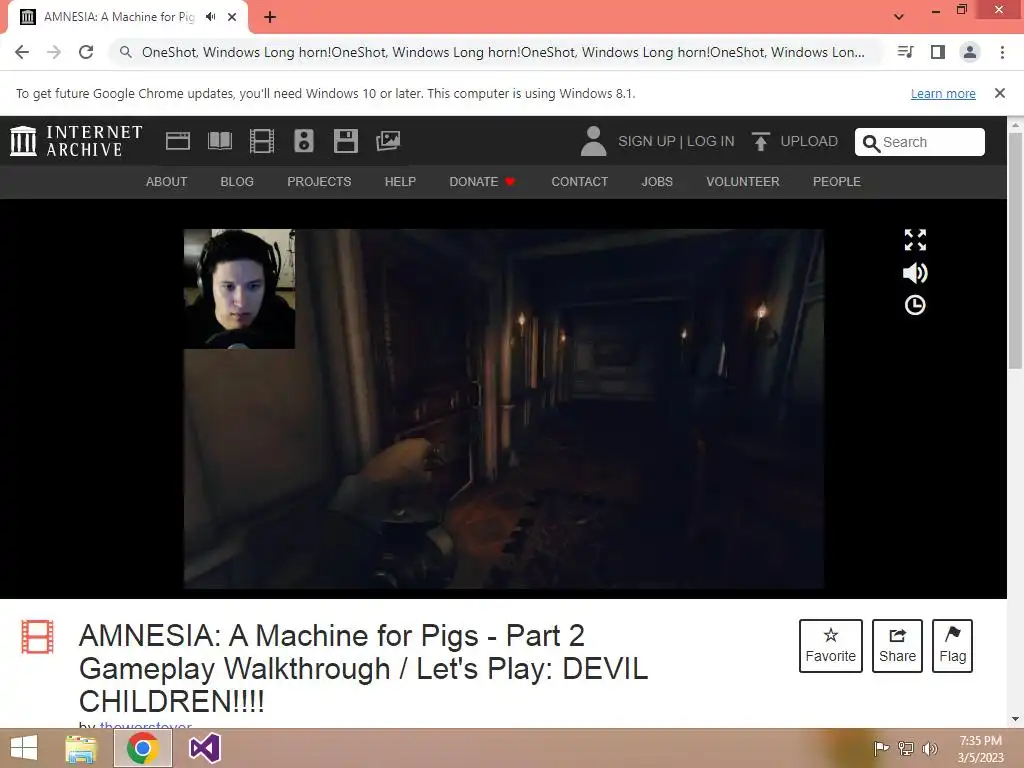
Task: Toggle Chrome side panel
Action: coord(938,52)
